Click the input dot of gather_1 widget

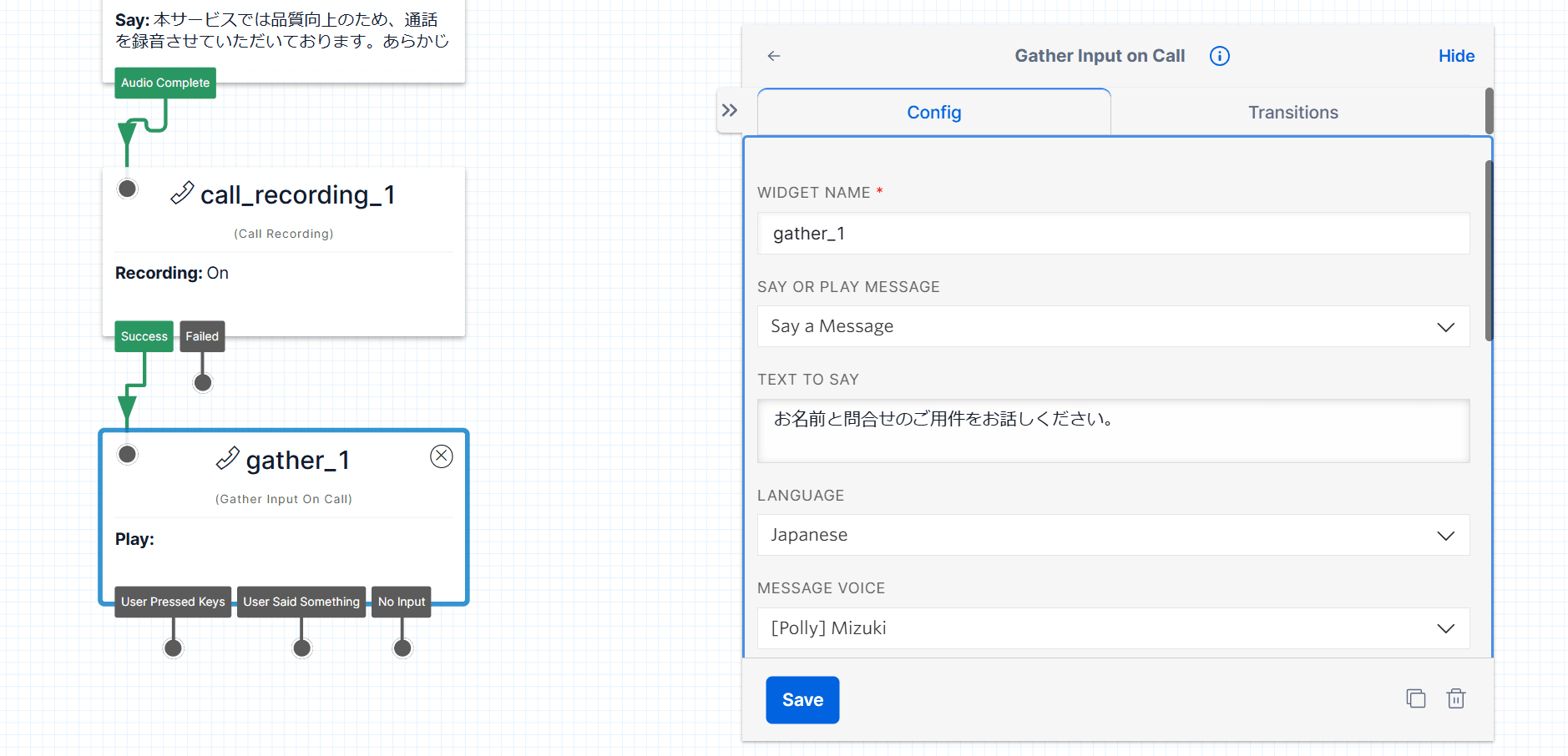127,454
